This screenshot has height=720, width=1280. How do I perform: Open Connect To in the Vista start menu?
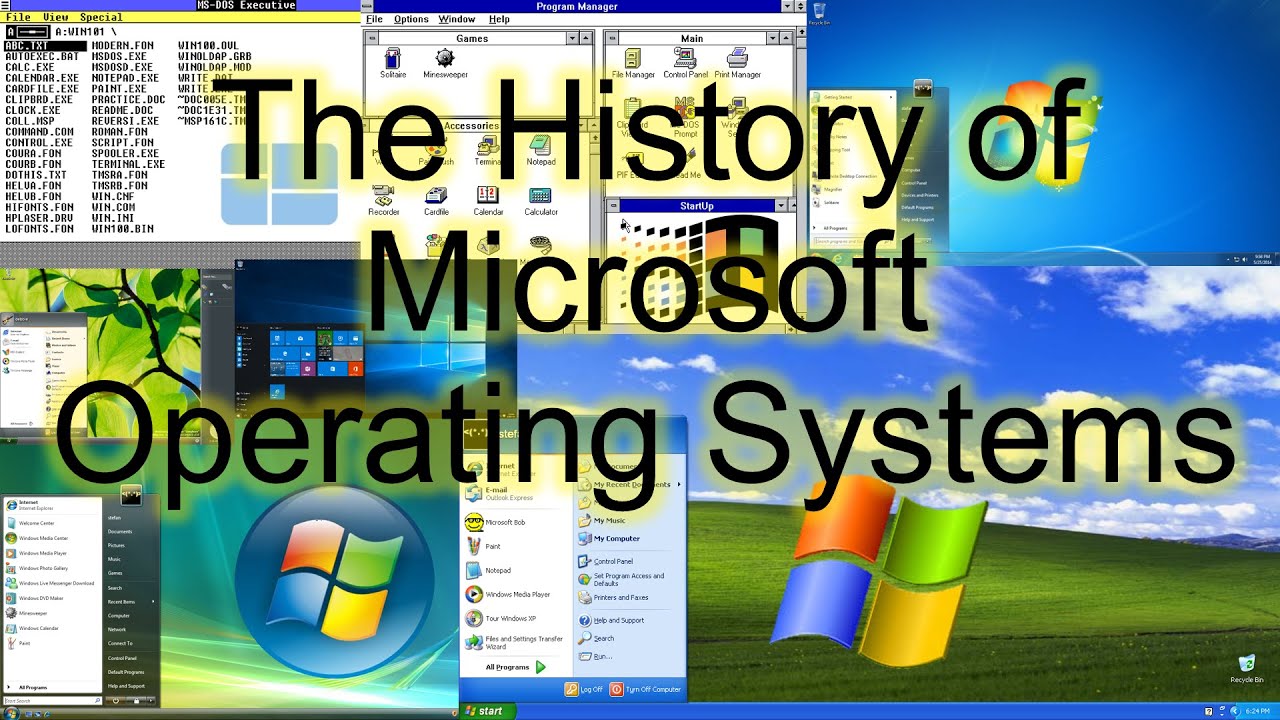click(x=120, y=643)
